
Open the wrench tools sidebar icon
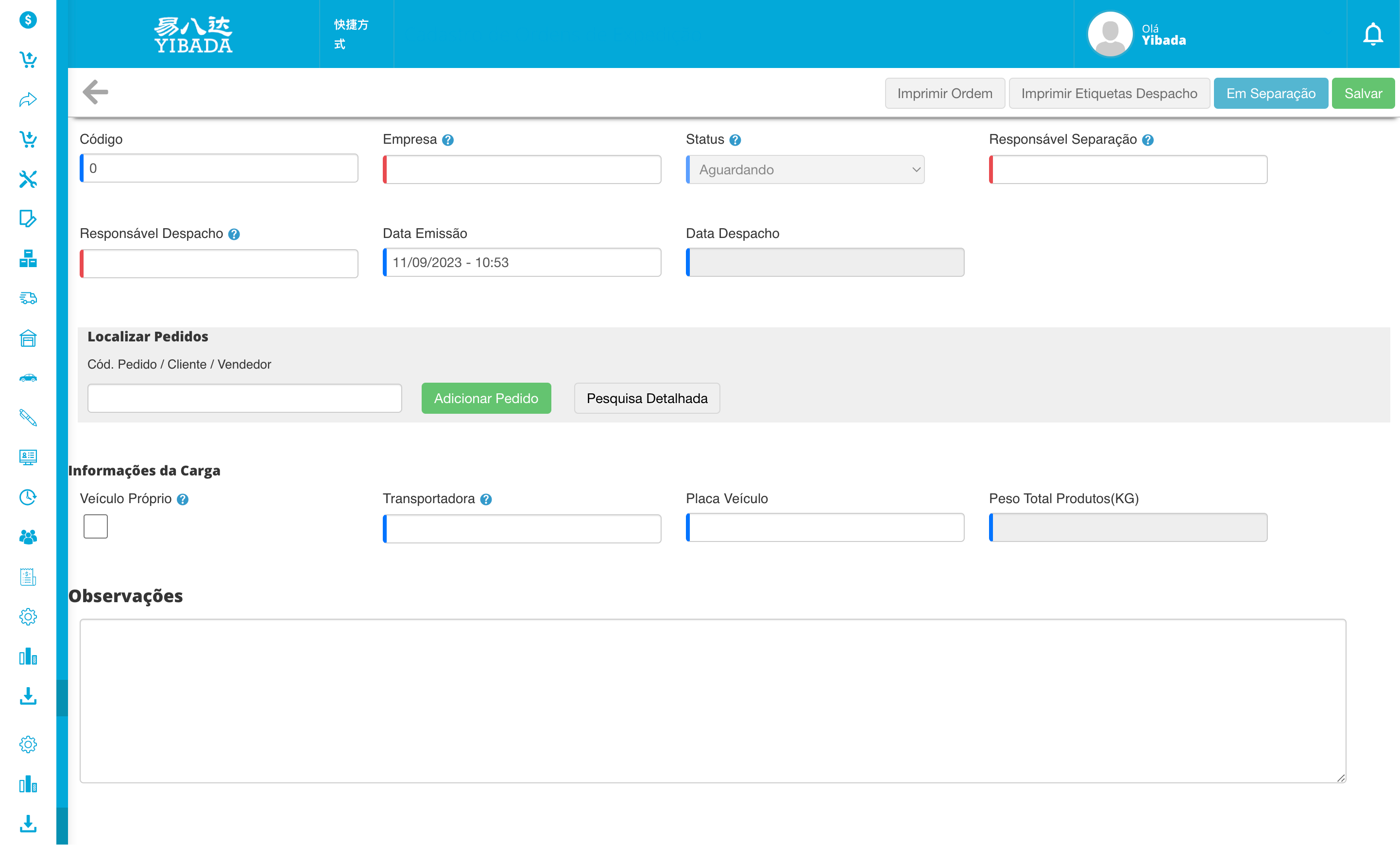pyautogui.click(x=28, y=179)
